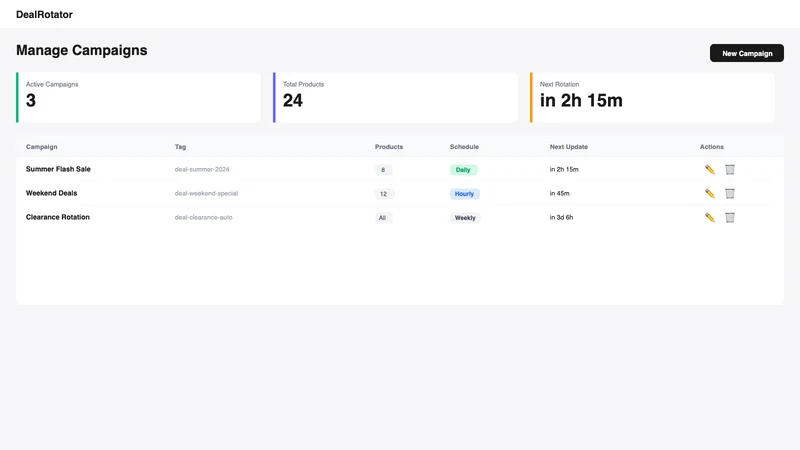Viewport: 800px width, 450px height.
Task: Click pencil icon for Weekend Deals
Action: tap(710, 193)
